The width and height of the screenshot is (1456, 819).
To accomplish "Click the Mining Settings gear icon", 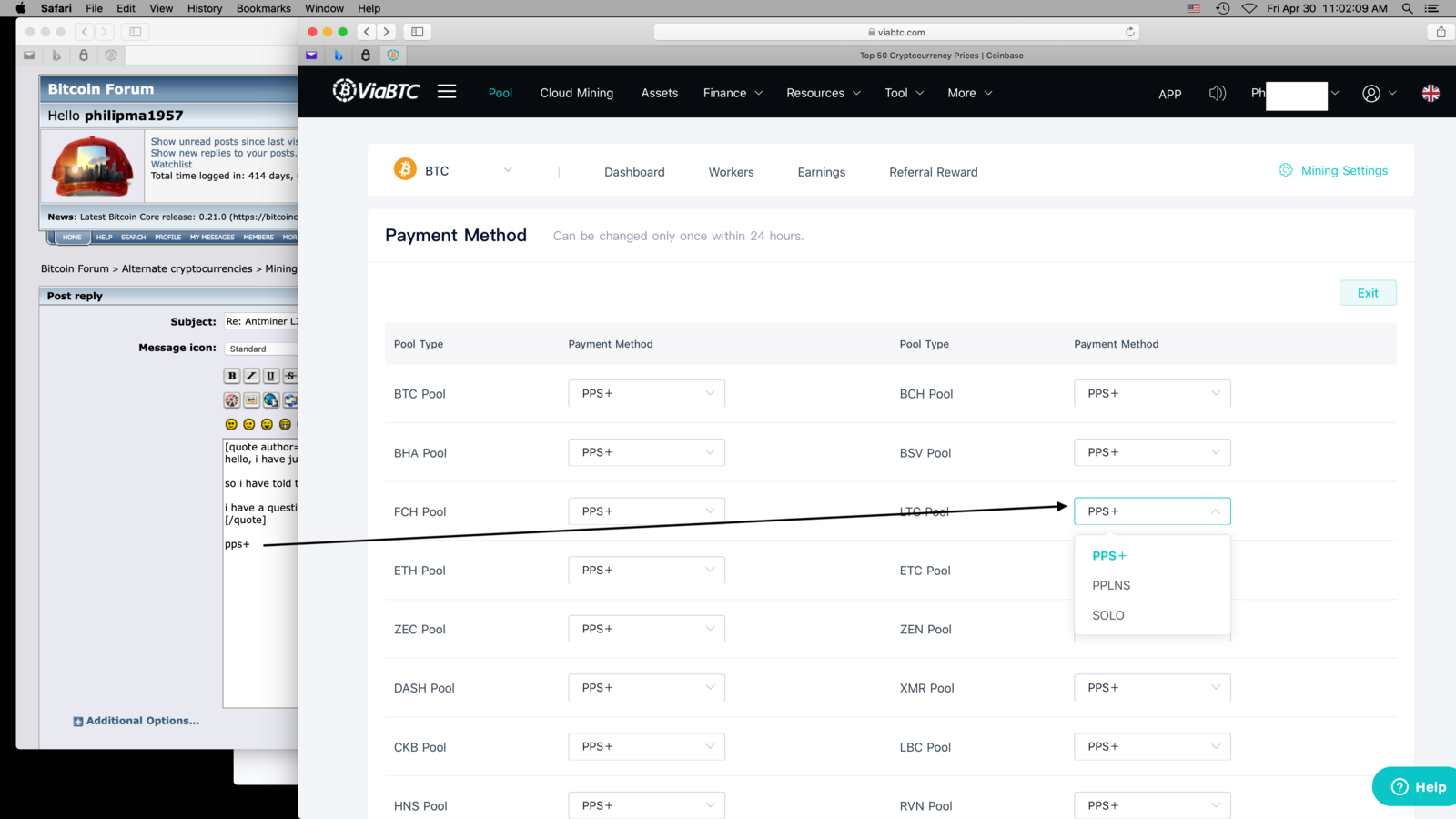I will click(x=1286, y=170).
